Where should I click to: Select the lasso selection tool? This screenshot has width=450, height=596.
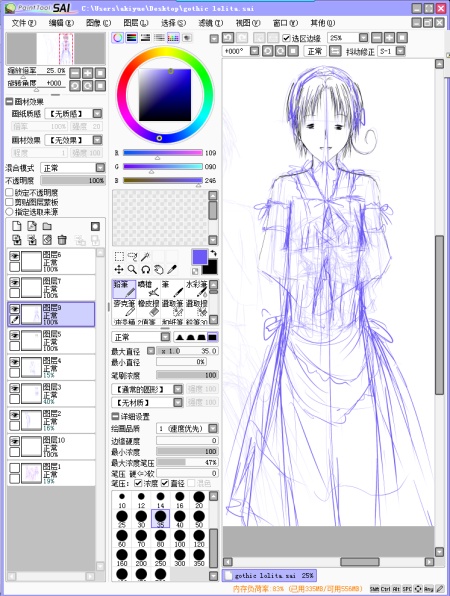click(x=132, y=257)
